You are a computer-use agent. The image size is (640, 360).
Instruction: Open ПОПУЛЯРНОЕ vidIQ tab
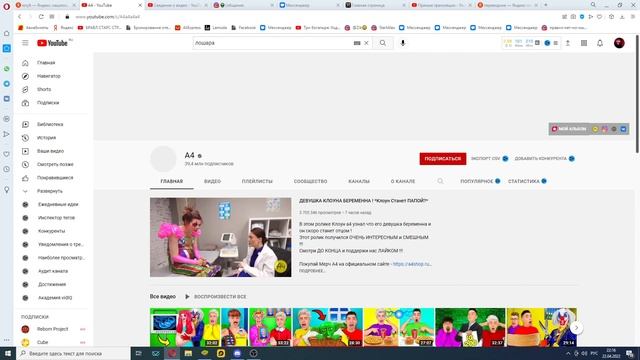pos(480,181)
